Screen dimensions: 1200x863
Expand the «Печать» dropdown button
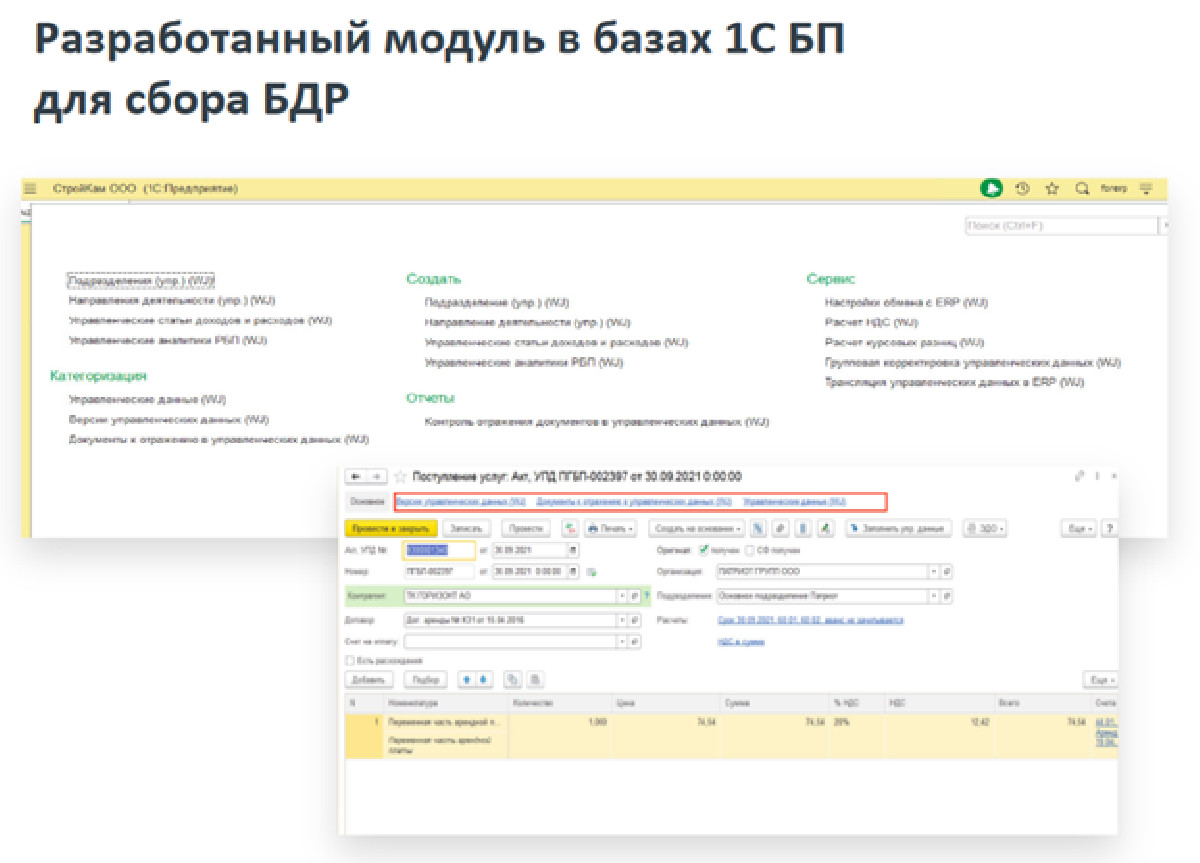[609, 528]
